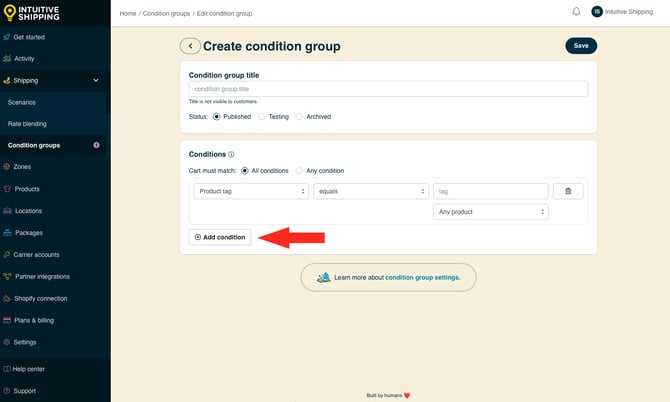Screen dimensions: 670x402
Task: Open Rate blending in sidebar
Action: 27,124
